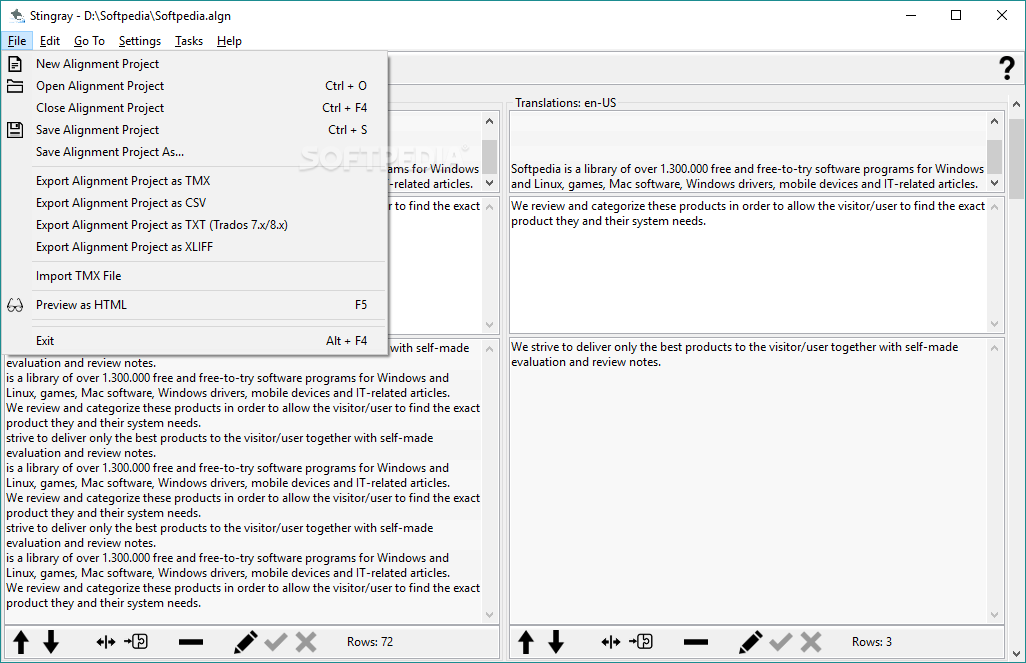This screenshot has height=663, width=1026.
Task: Export Alignment Project as TMX
Action: coord(195,181)
